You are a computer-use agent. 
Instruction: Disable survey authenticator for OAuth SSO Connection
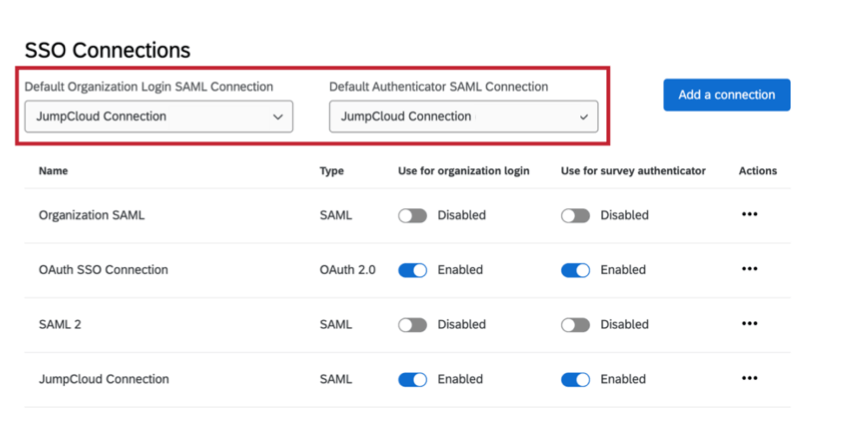pos(575,270)
